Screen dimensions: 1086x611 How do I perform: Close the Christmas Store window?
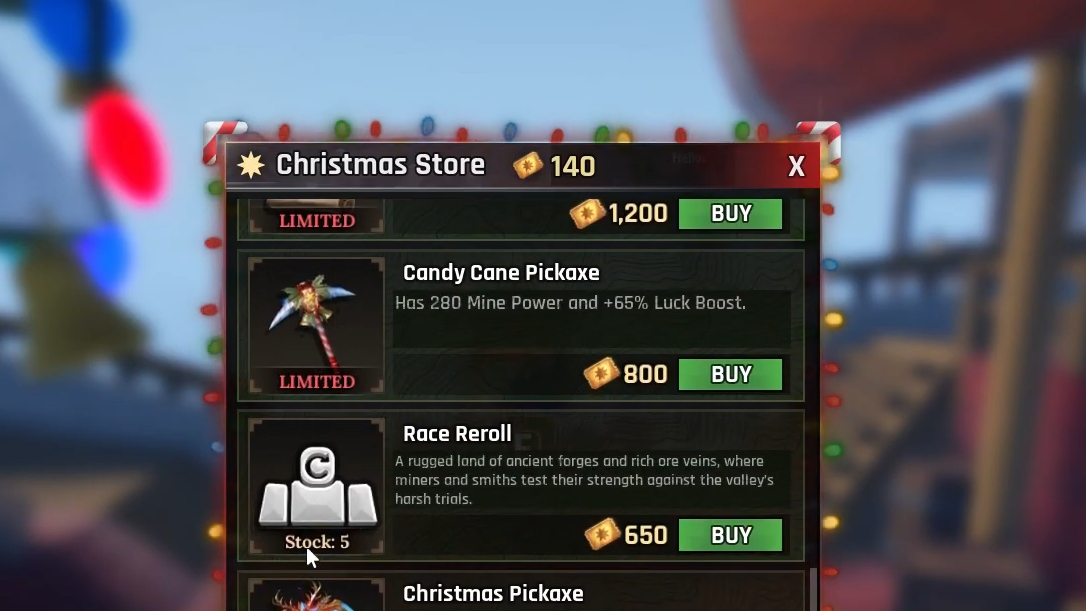click(x=796, y=166)
